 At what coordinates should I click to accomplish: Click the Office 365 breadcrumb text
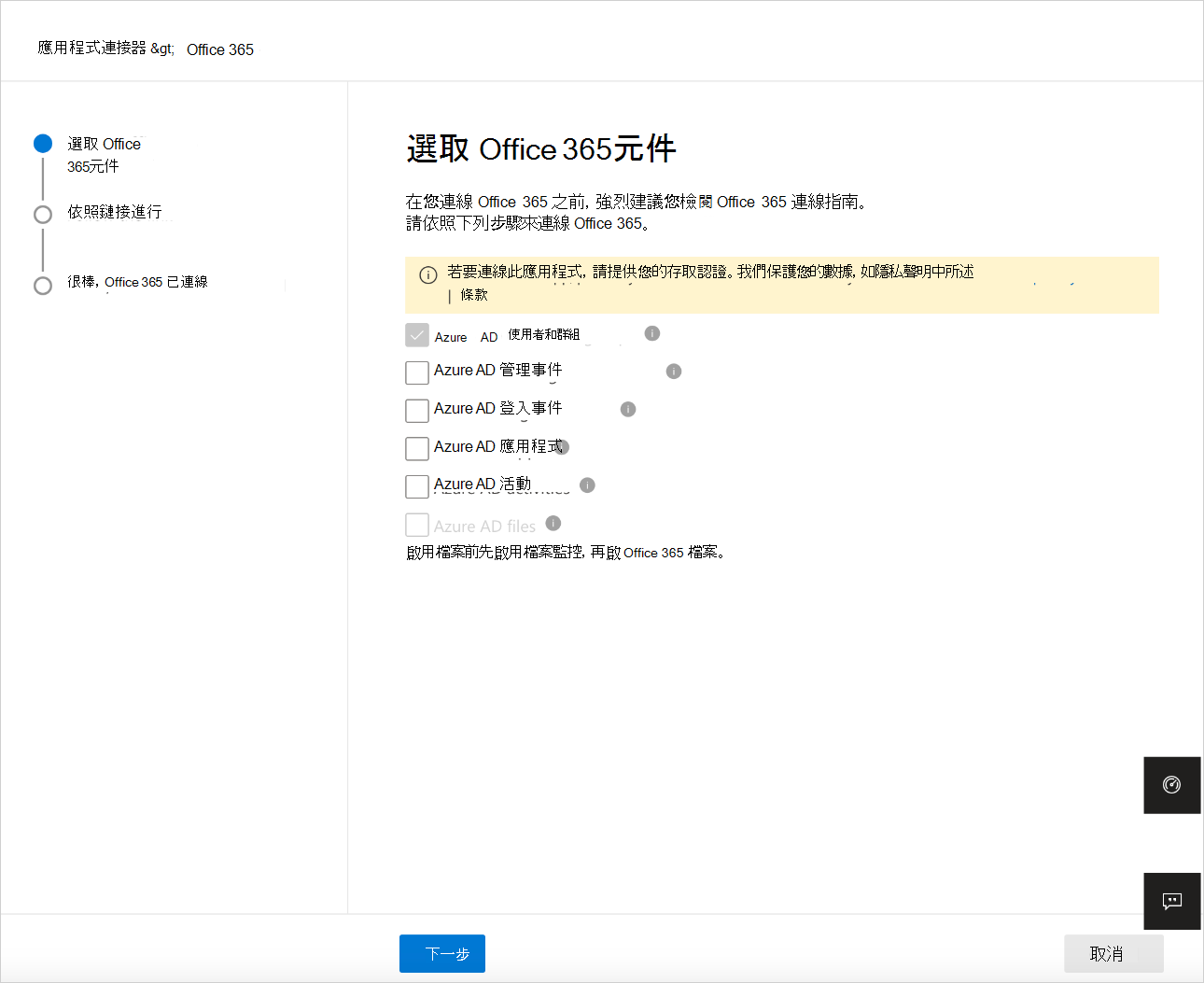click(220, 49)
